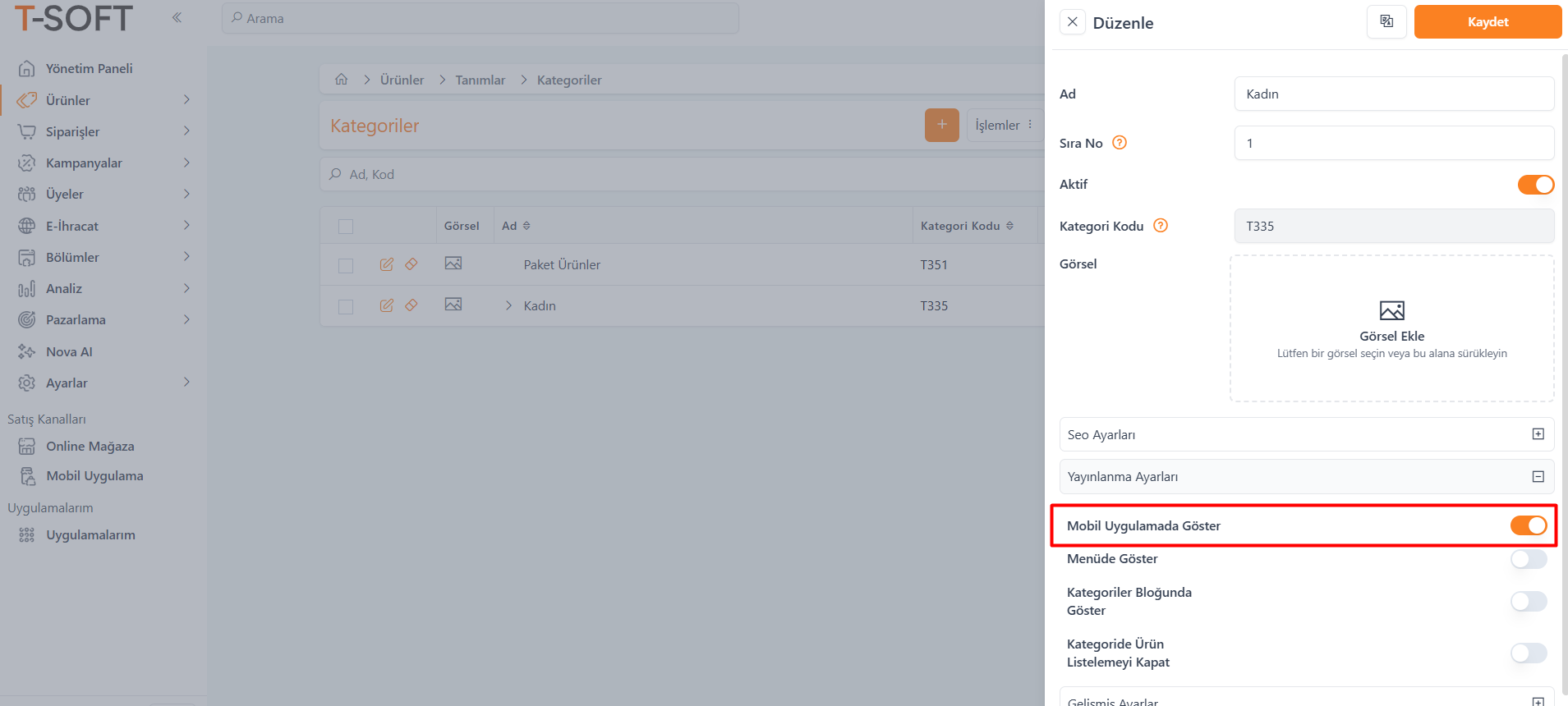The image size is (1568, 706).
Task: Click the Üyeler people icon
Action: 27,194
